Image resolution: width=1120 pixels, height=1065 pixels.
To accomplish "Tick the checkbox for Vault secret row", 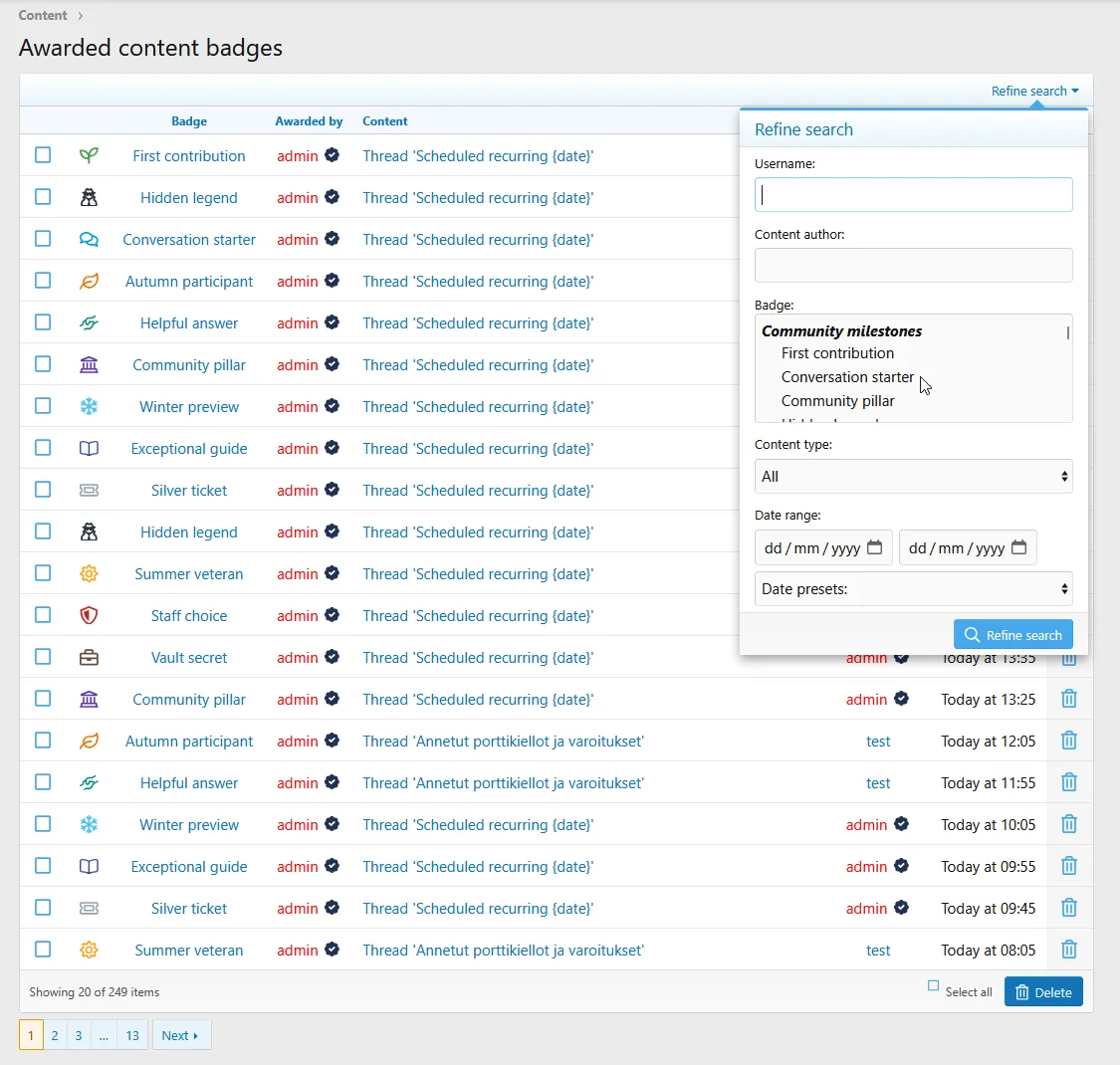I will (43, 657).
